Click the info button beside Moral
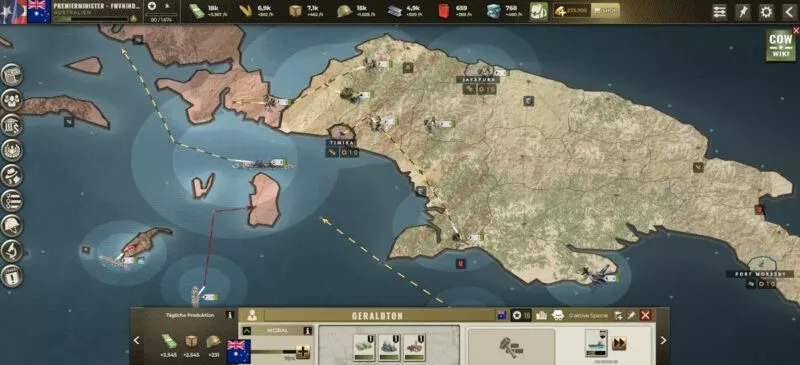This screenshot has width=800, height=365. click(307, 331)
